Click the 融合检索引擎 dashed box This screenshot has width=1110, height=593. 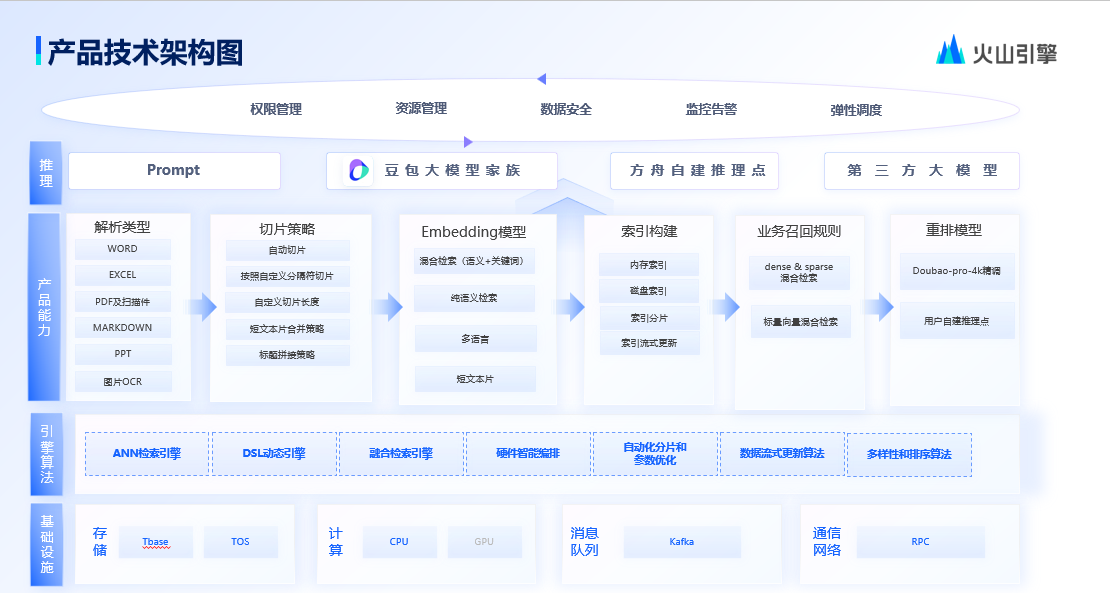pyautogui.click(x=401, y=454)
